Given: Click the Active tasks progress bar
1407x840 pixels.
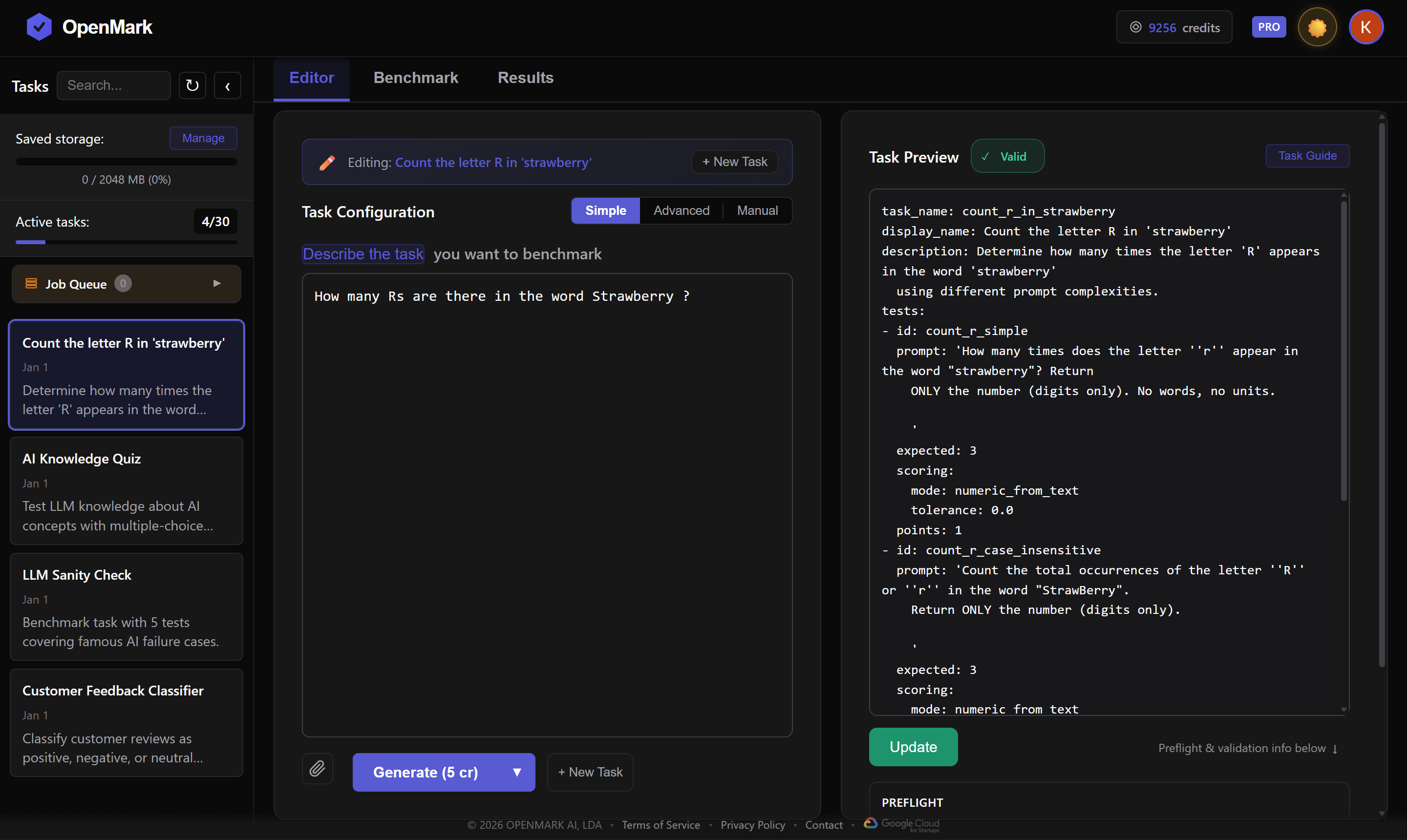Looking at the screenshot, I should point(126,242).
